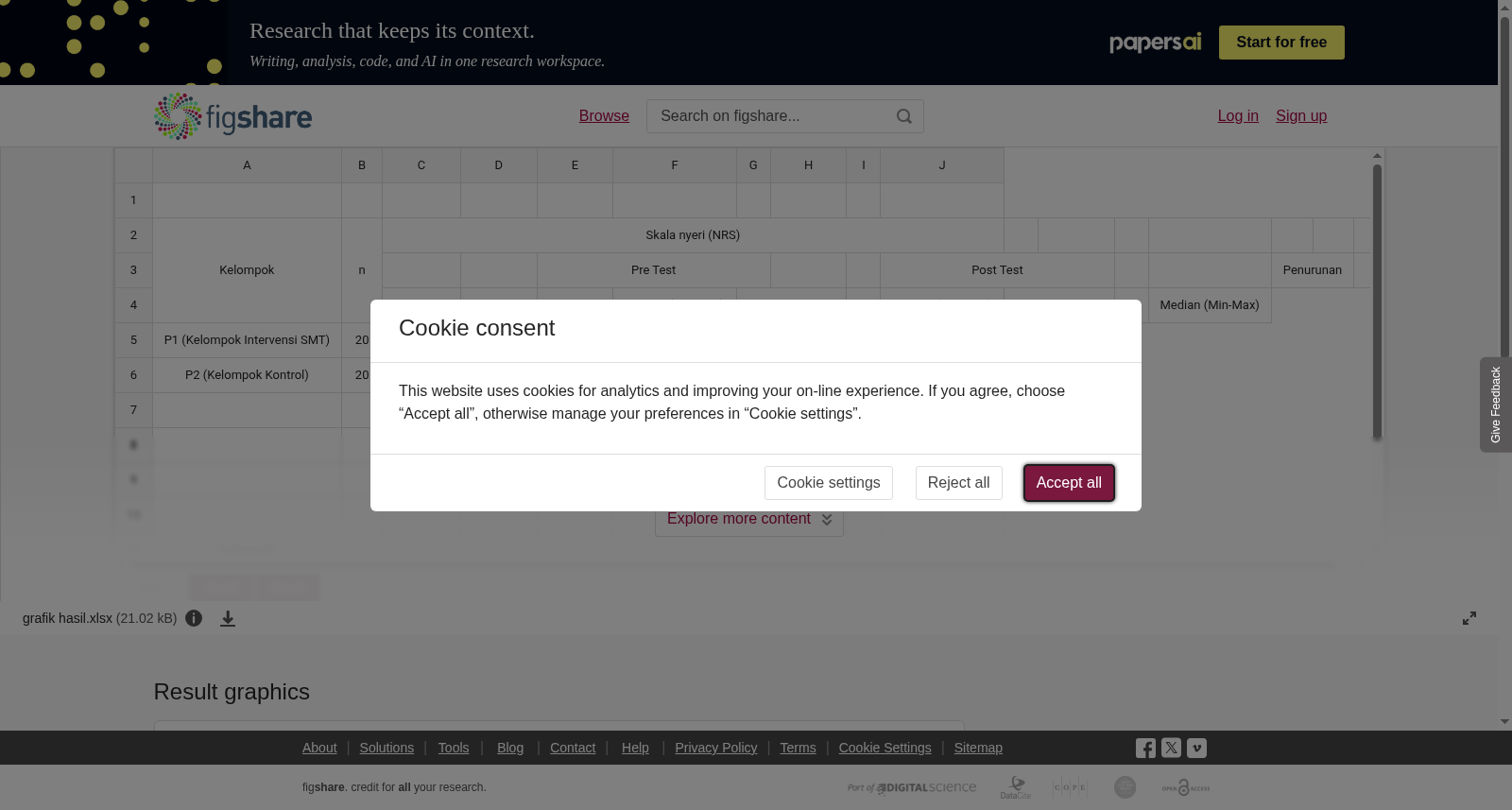Screen dimensions: 1512x810
Task: Open the Give Feedback side tab
Action: 1496,405
